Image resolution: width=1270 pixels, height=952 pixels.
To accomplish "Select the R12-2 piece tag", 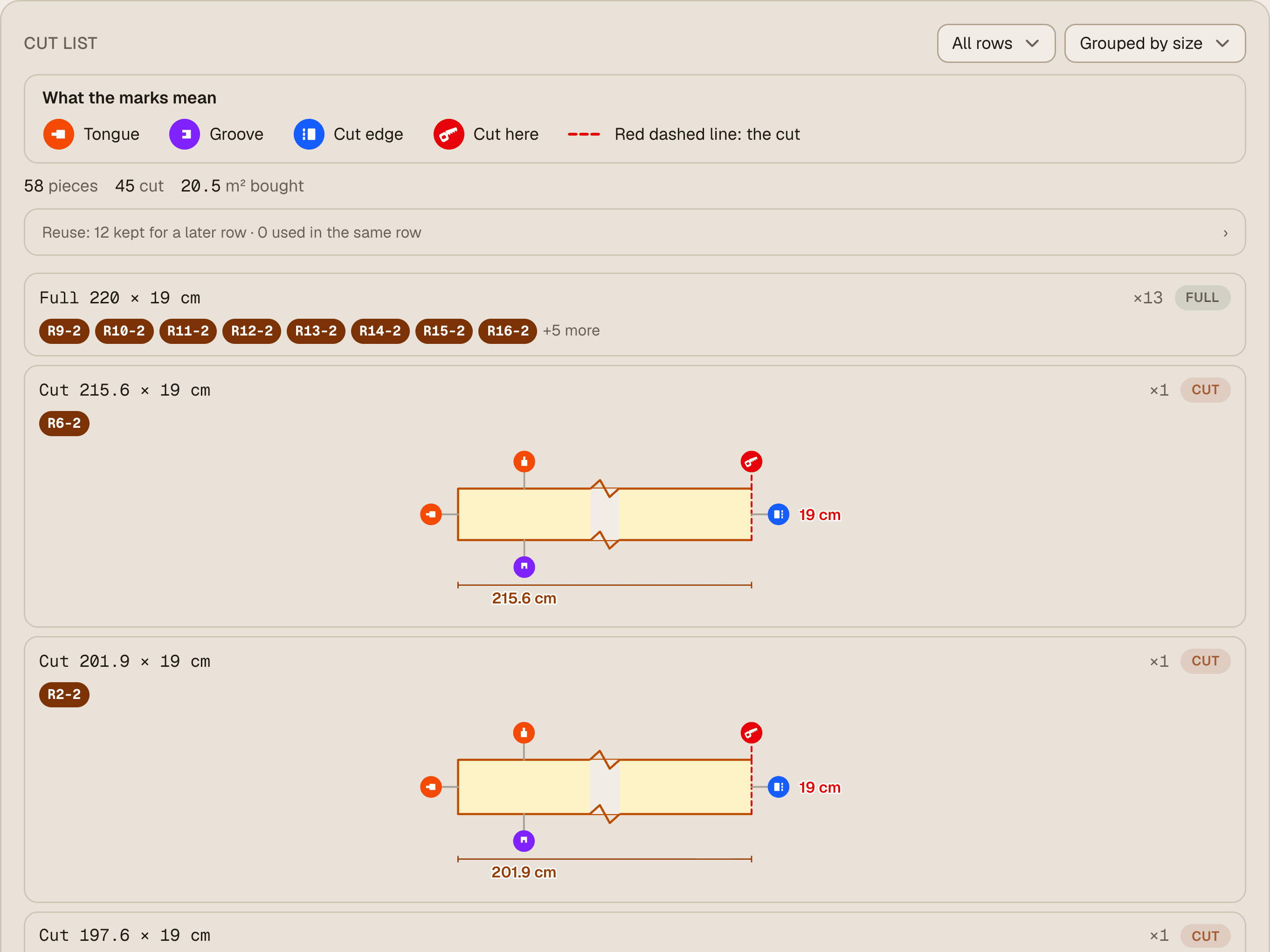I will click(251, 331).
